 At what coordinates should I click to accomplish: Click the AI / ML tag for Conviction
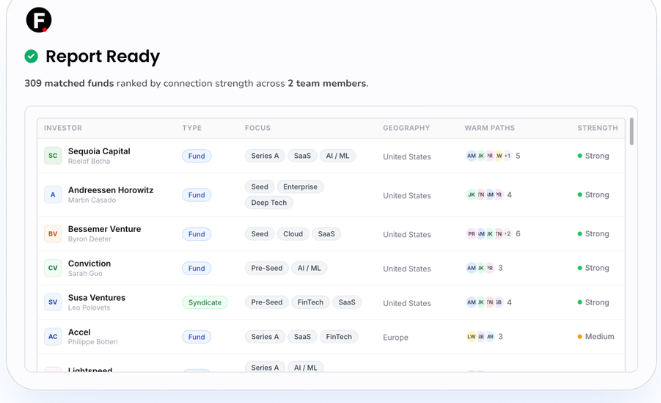pos(309,268)
